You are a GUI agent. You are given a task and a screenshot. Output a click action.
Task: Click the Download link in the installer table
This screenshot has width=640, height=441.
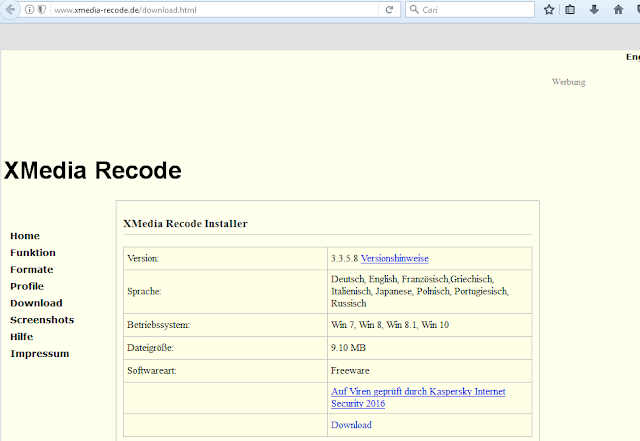click(x=351, y=425)
